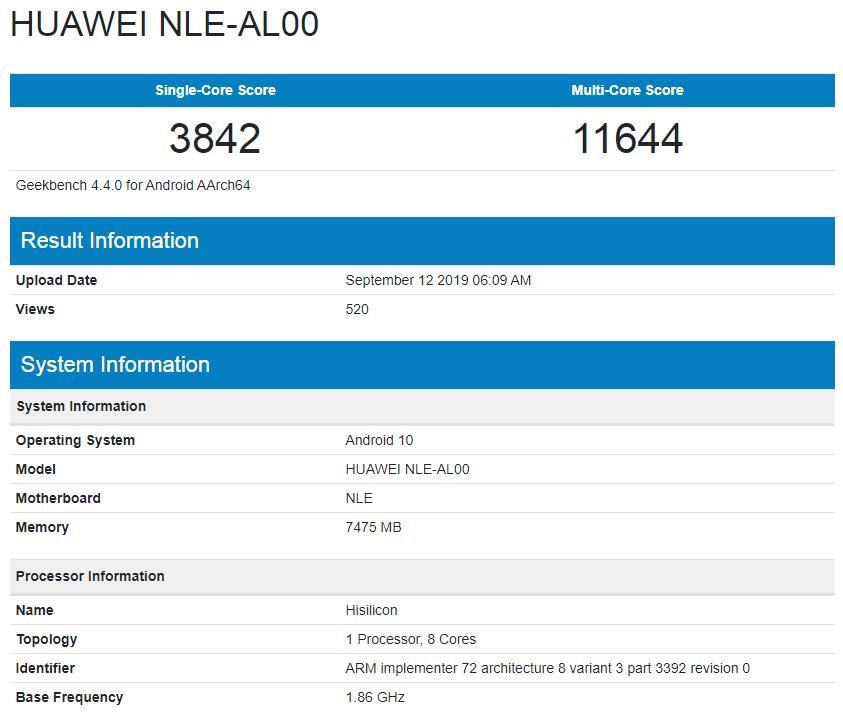
Task: Select the Multi-Core Score header
Action: pyautogui.click(x=627, y=90)
